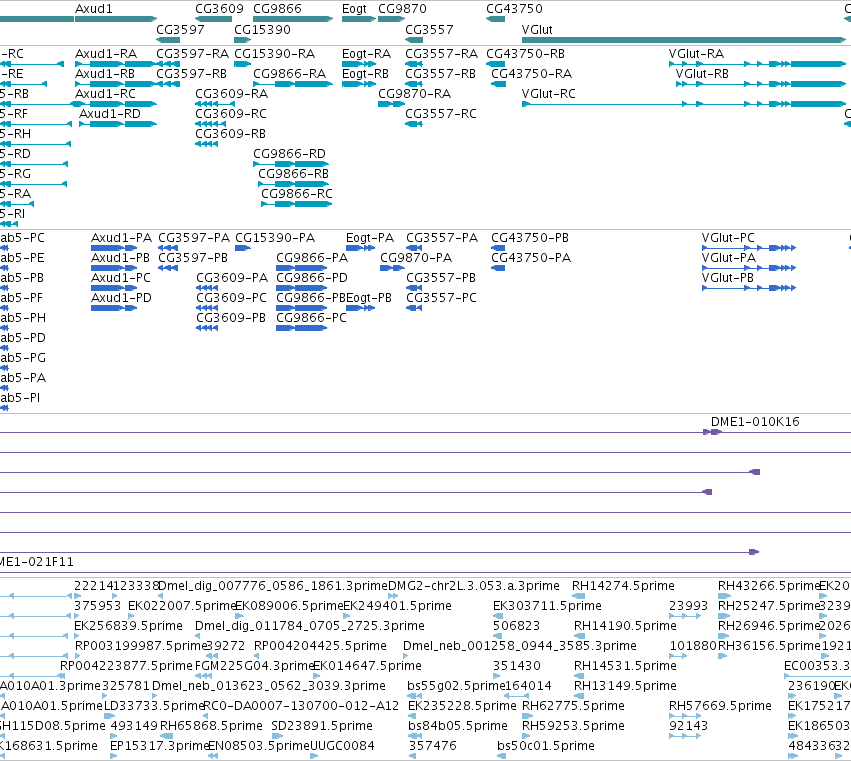
Task: Click transcript CG9870-RA
Action: coord(415,94)
